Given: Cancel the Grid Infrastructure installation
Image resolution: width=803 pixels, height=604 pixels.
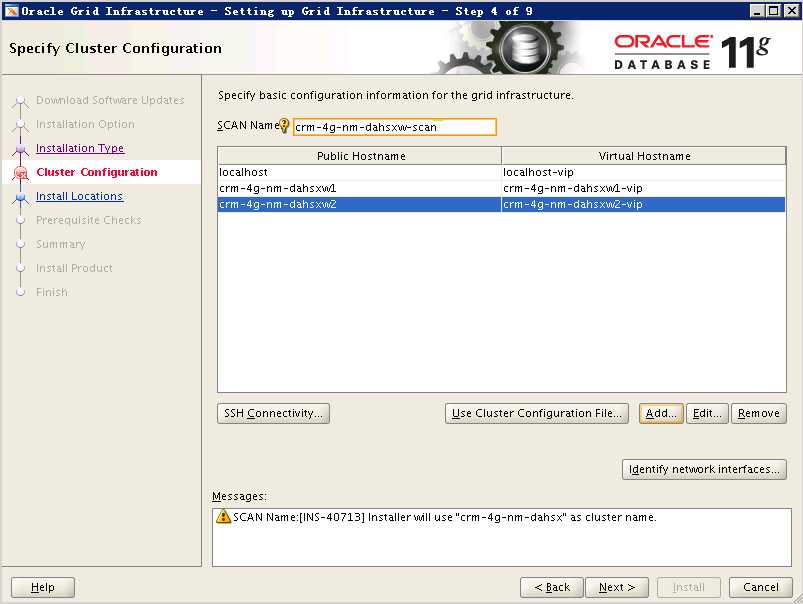Looking at the screenshot, I should 760,588.
